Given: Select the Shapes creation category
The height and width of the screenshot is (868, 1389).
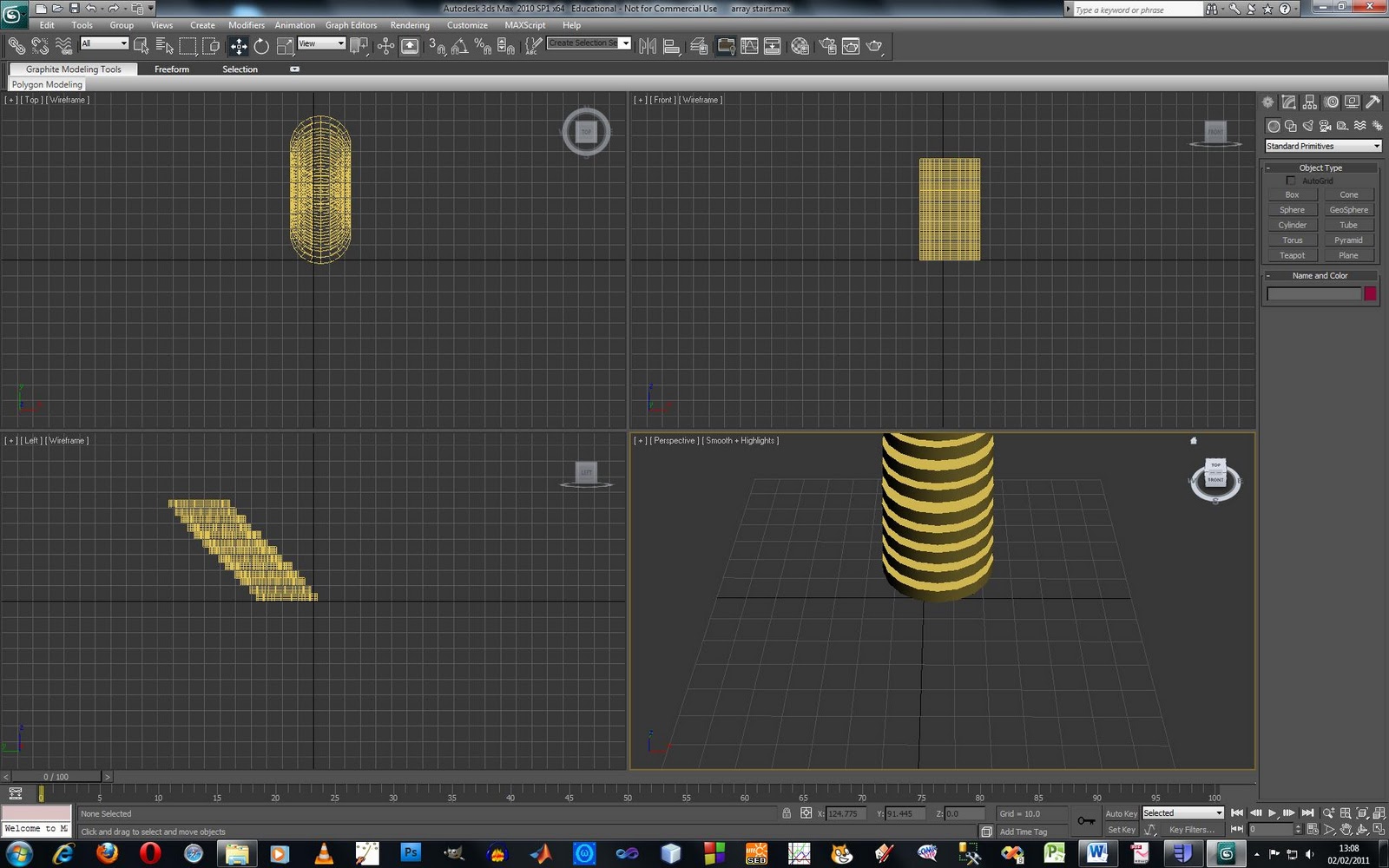Looking at the screenshot, I should 1291,126.
